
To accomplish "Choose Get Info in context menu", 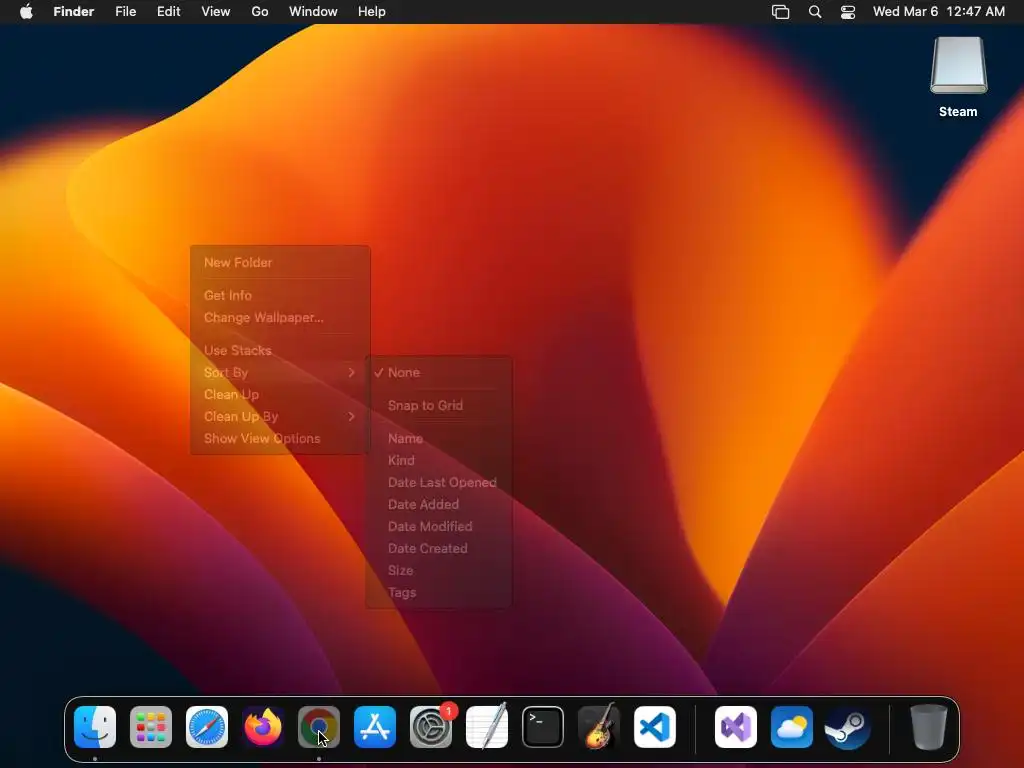I will tap(280, 295).
